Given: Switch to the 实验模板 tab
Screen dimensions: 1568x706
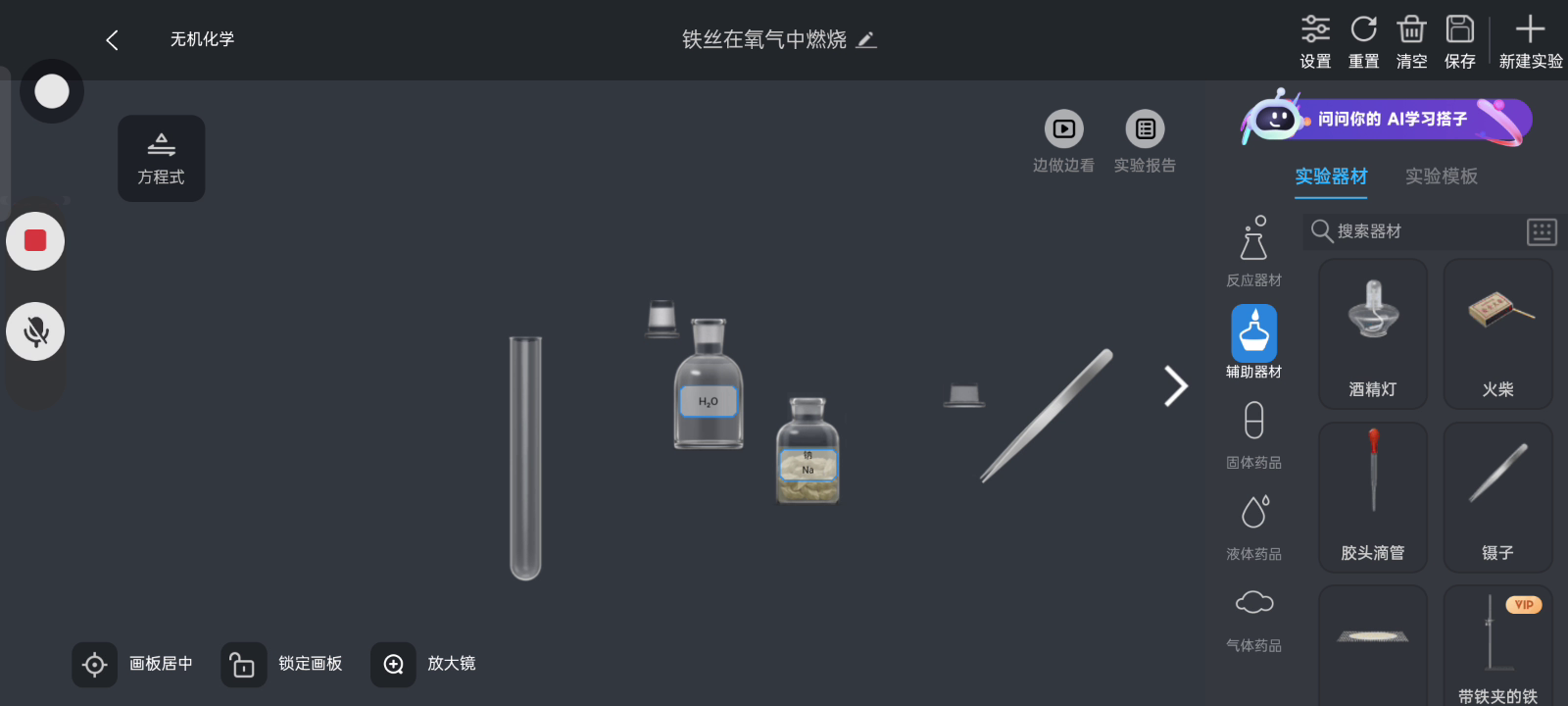Looking at the screenshot, I should pyautogui.click(x=1442, y=176).
